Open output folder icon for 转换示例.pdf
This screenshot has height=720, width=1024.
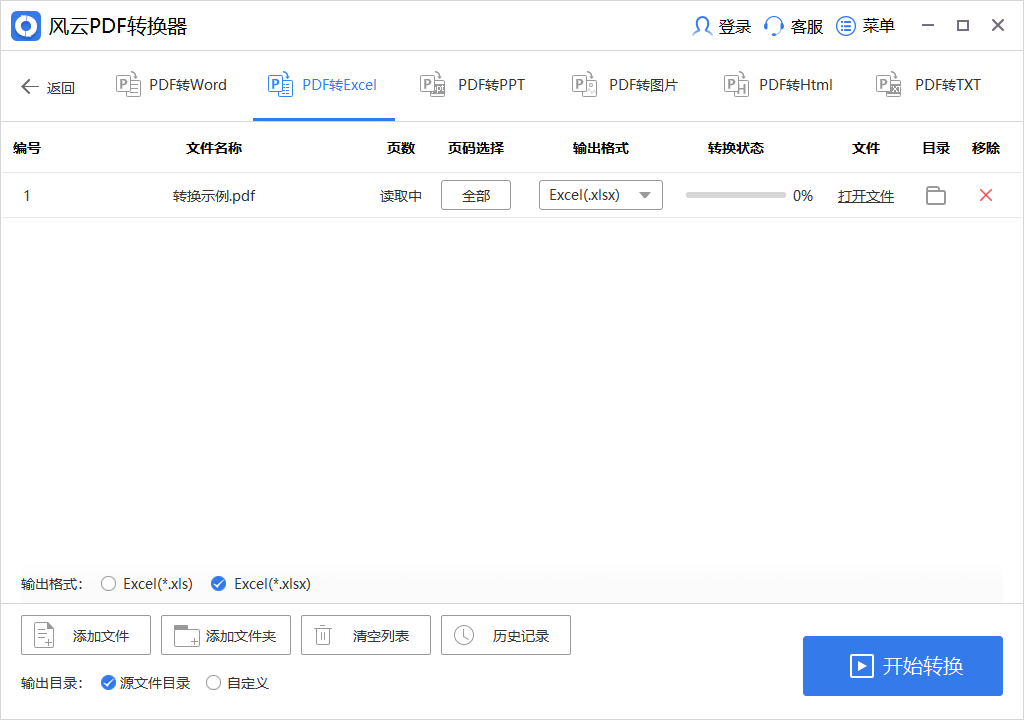(936, 195)
